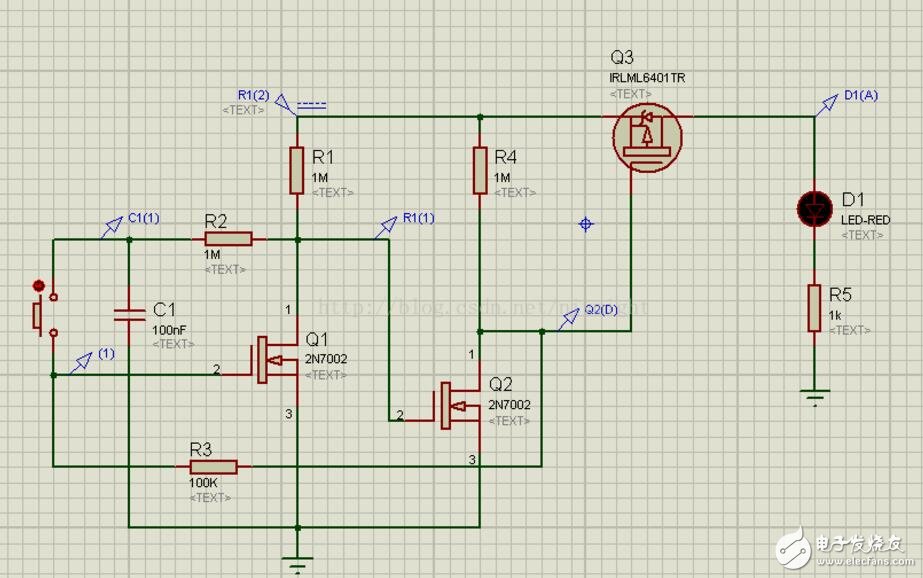Click the '2N7002' label beside Q1
Screen dimensions: 923x578
pyautogui.click(x=326, y=359)
